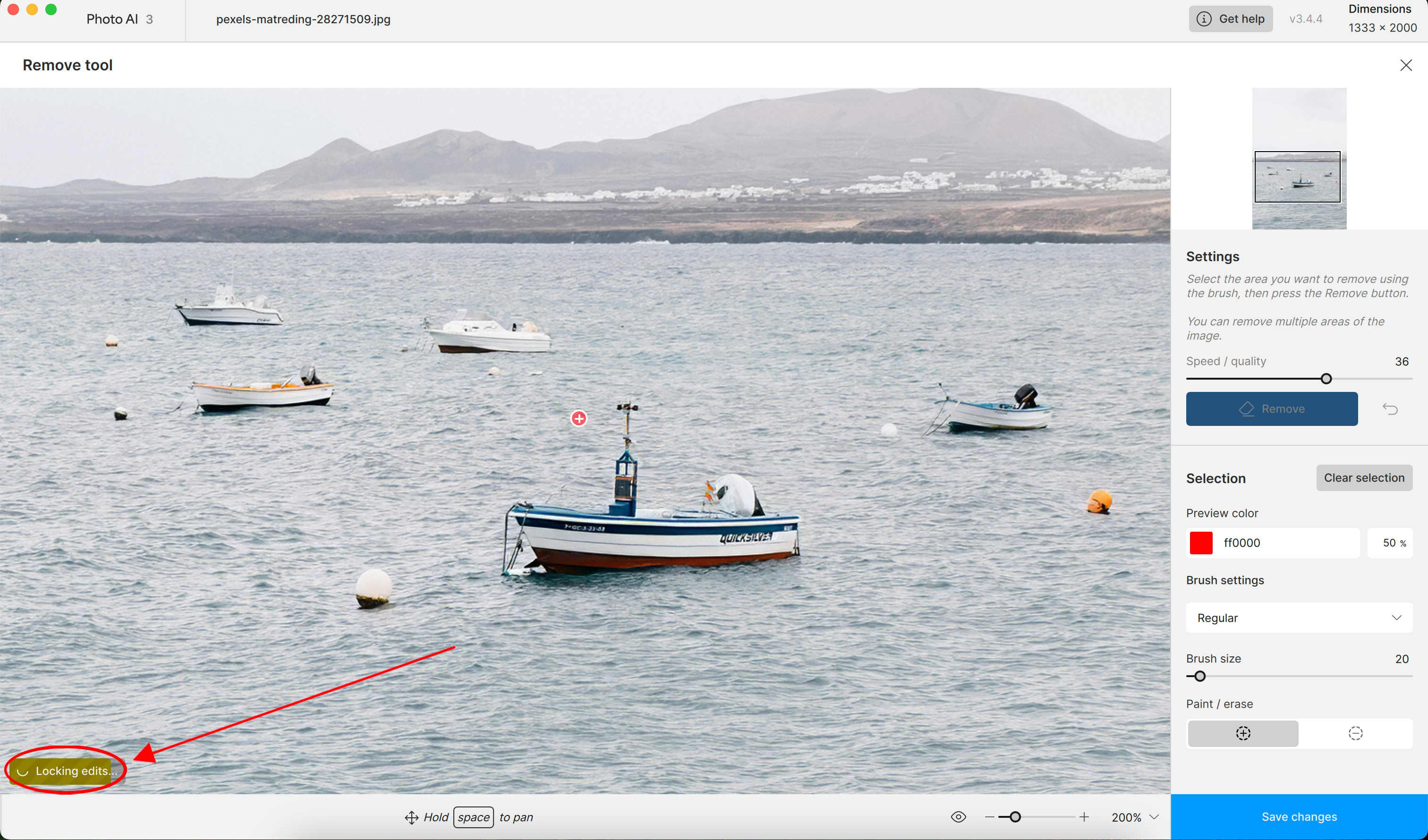
Task: Expand the 200% zoom level dropdown
Action: click(1154, 817)
